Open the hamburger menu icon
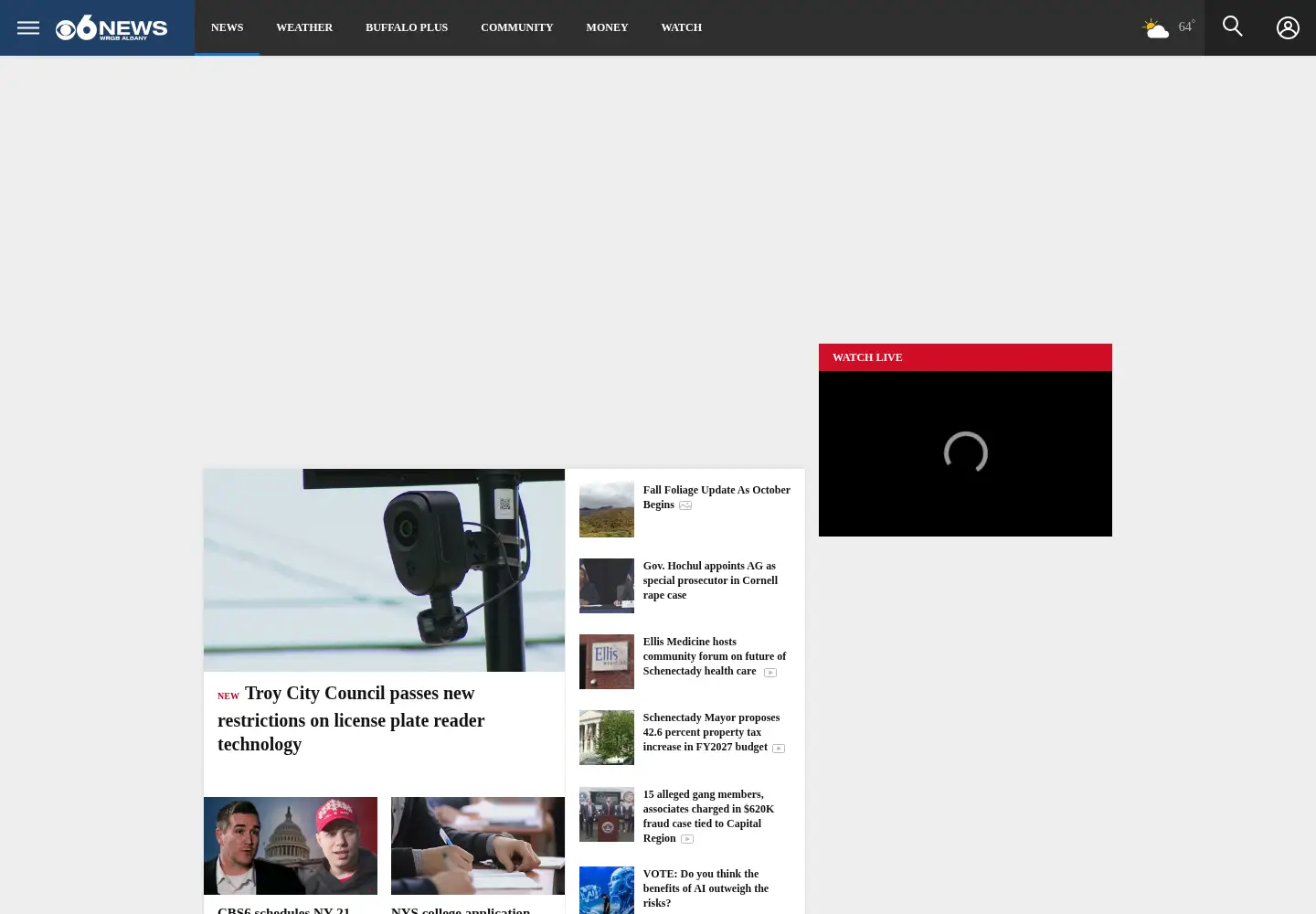The image size is (1316, 914). (28, 27)
